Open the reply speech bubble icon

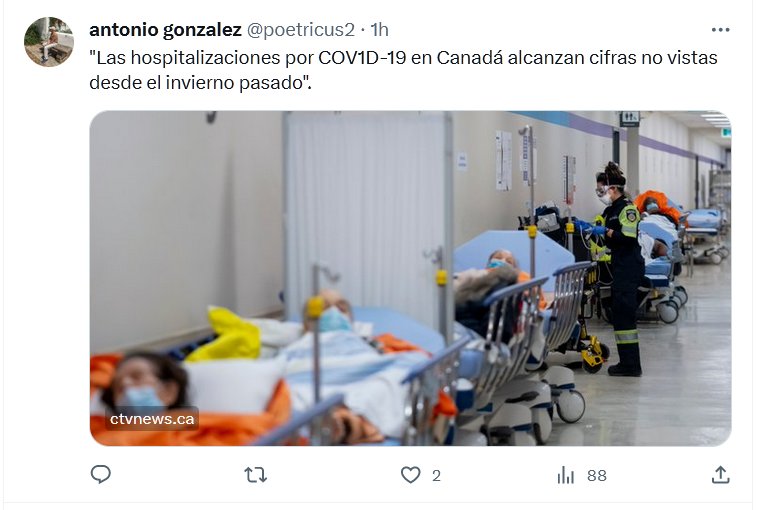pyautogui.click(x=101, y=475)
